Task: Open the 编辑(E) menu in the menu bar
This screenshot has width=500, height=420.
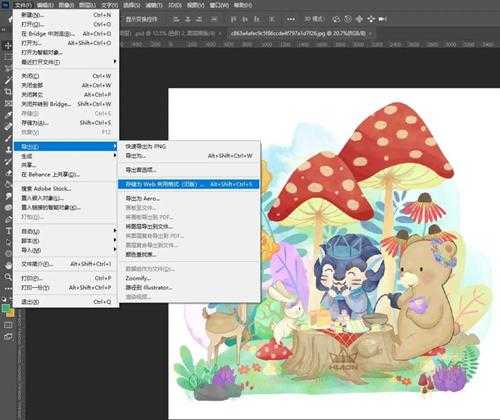Action: [45, 5]
